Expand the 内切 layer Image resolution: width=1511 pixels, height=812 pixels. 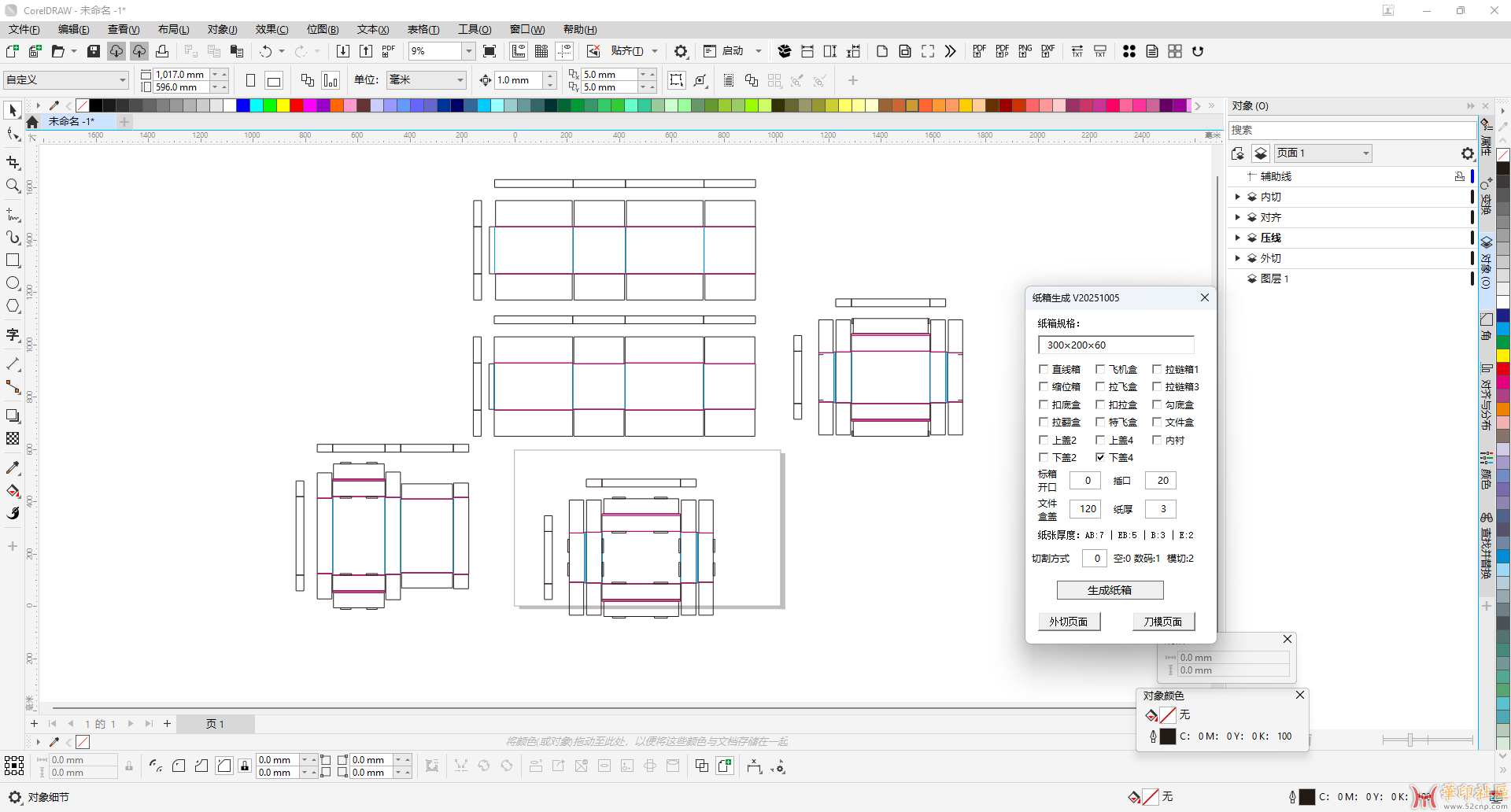tap(1238, 197)
